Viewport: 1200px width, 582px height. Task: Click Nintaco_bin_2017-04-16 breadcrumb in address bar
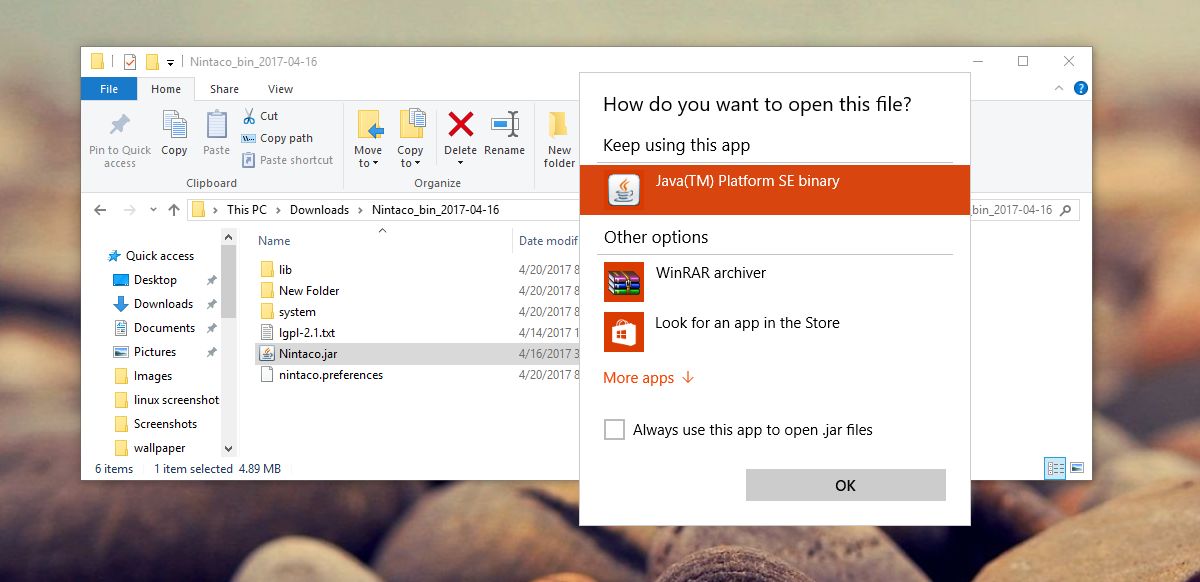(435, 210)
